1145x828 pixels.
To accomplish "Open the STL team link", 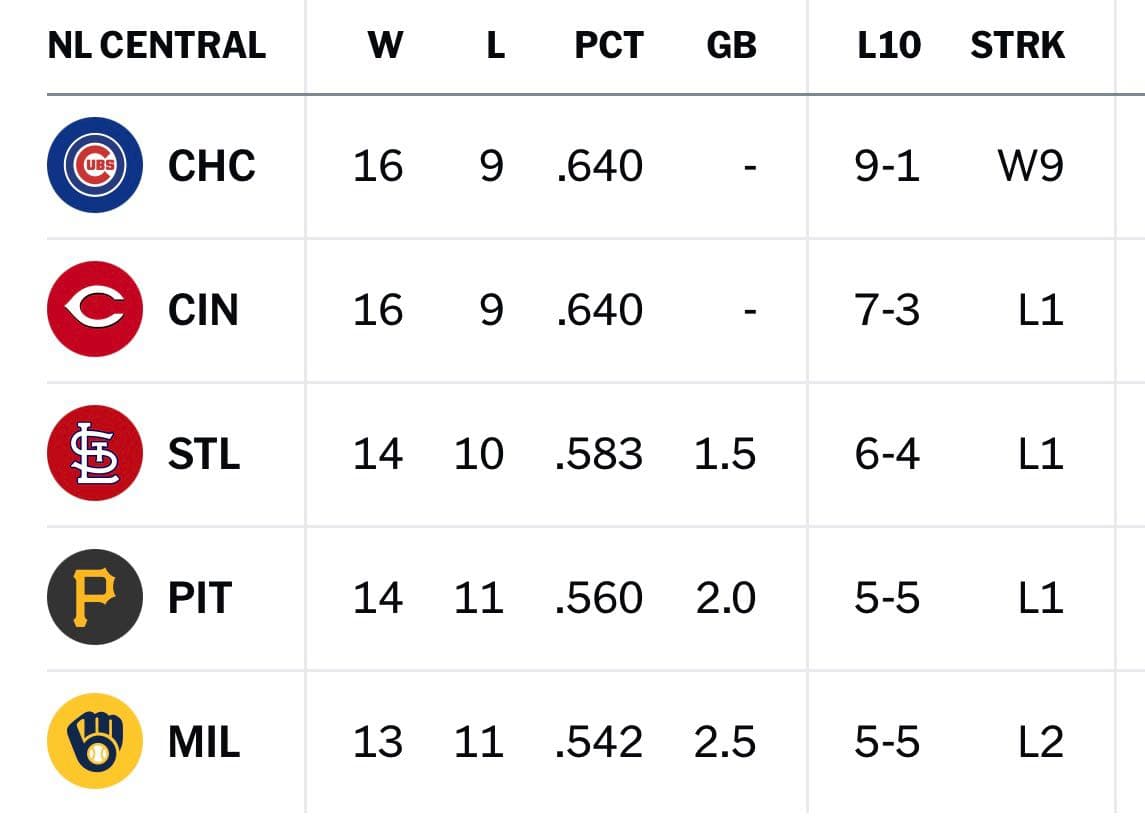I will coord(204,453).
